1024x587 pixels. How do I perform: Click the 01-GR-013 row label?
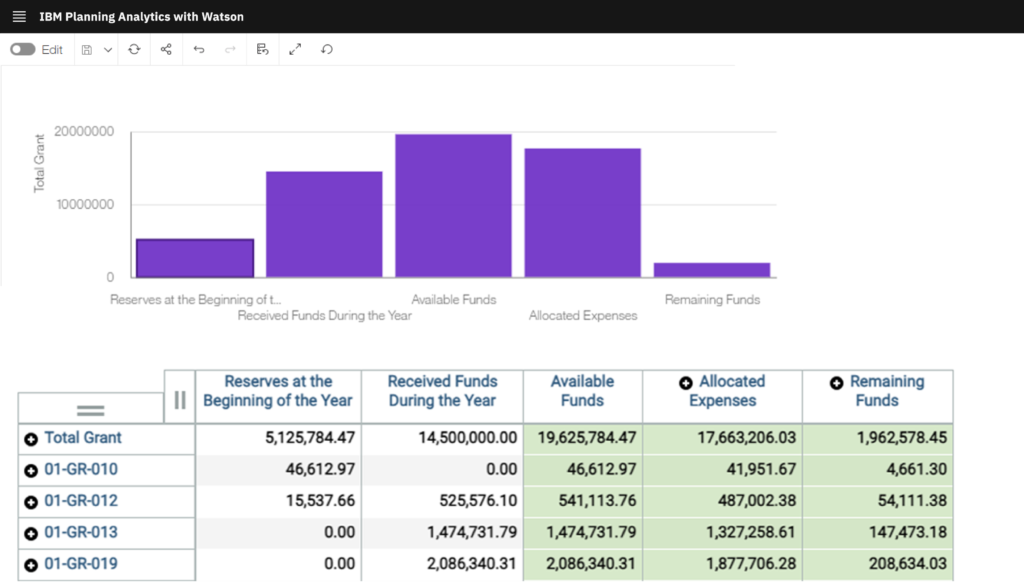[81, 532]
